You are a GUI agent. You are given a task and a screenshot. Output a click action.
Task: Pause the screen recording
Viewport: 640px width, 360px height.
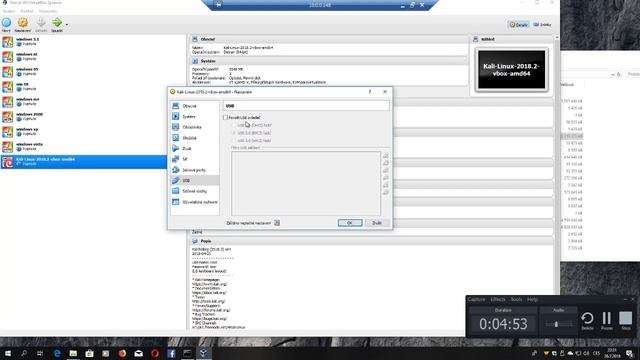[x=607, y=321]
